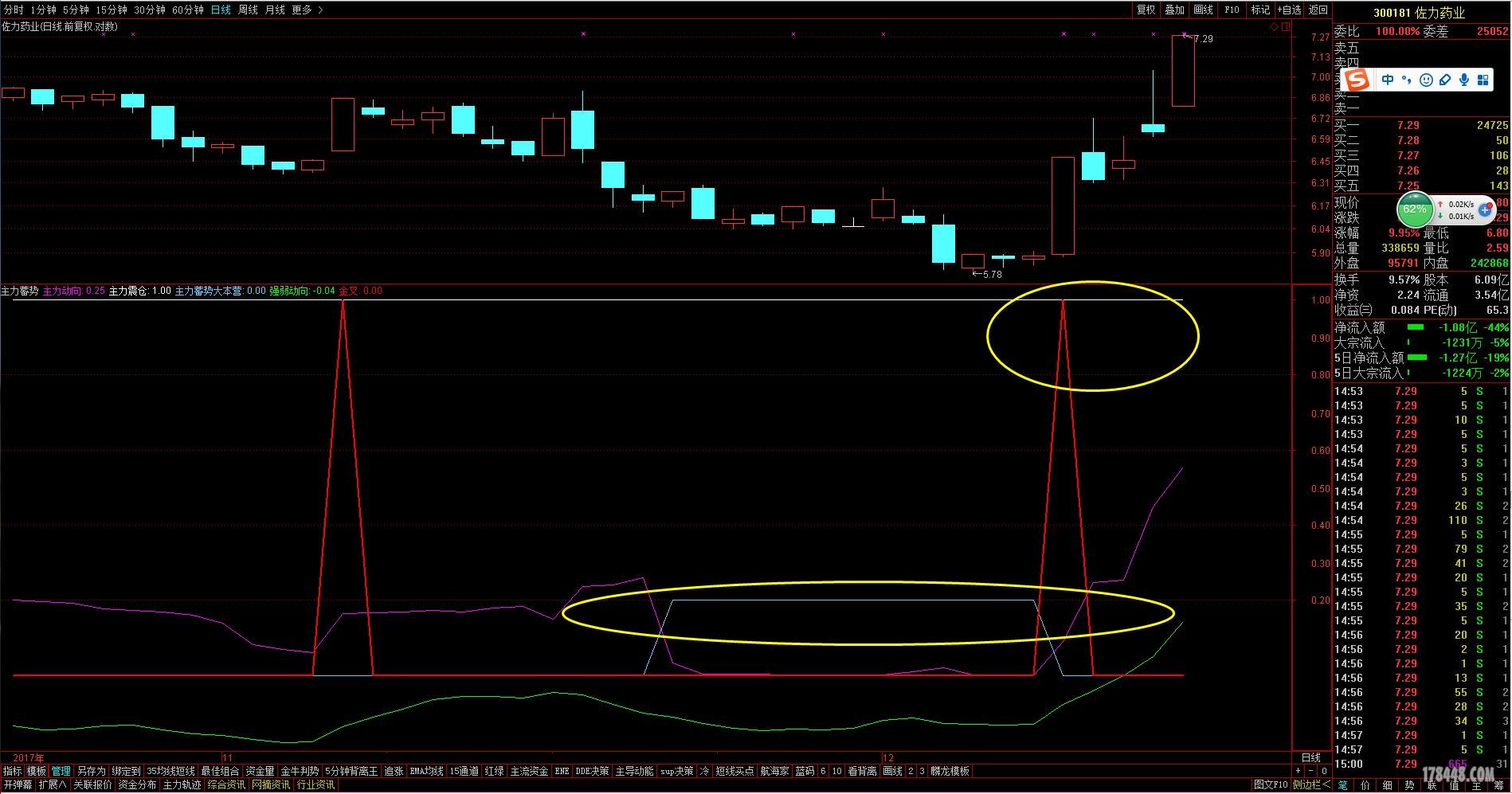Collapse sidebar via 侧边栏< toggle
This screenshot has height=794, width=1512.
[x=1310, y=784]
